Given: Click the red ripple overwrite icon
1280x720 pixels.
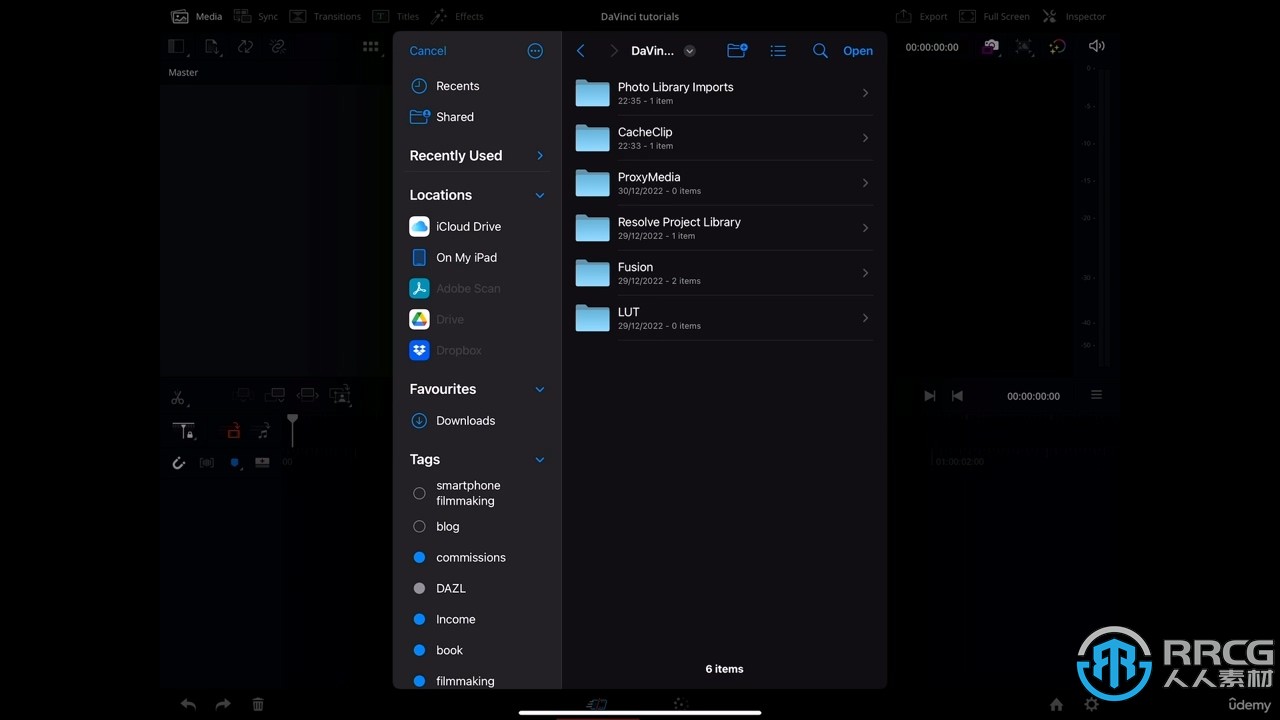Looking at the screenshot, I should tap(233, 432).
